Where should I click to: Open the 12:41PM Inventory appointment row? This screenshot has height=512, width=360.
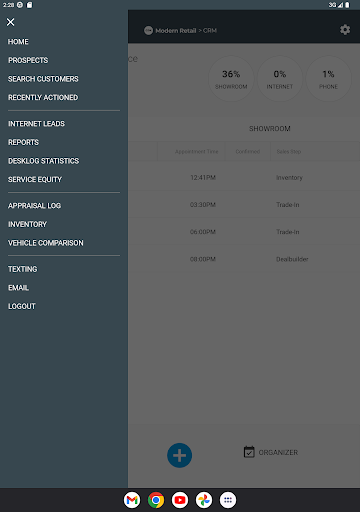(x=244, y=178)
